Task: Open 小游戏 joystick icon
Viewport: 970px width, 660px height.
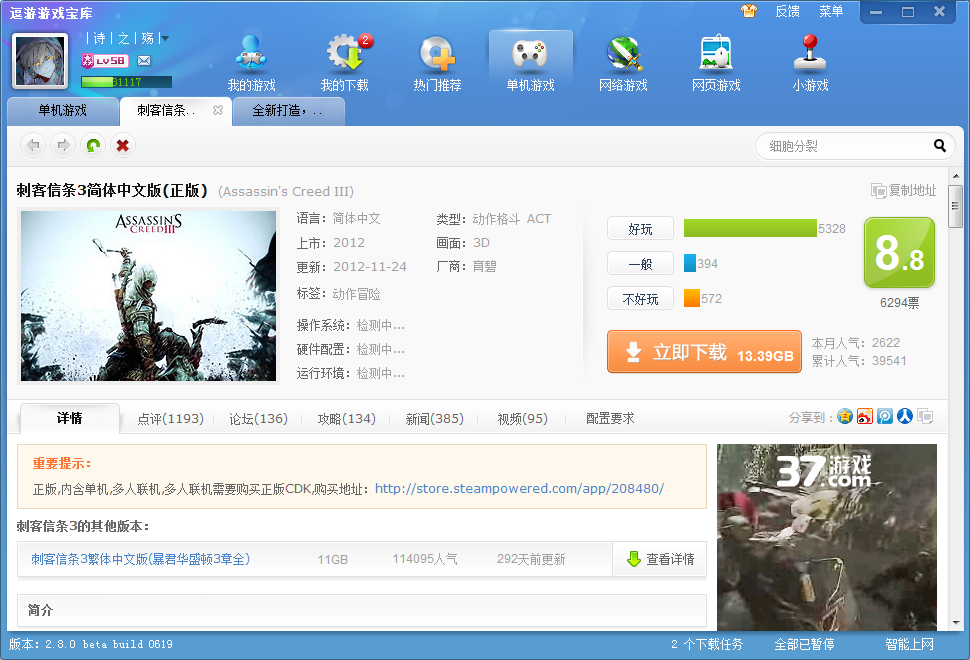Action: click(810, 64)
